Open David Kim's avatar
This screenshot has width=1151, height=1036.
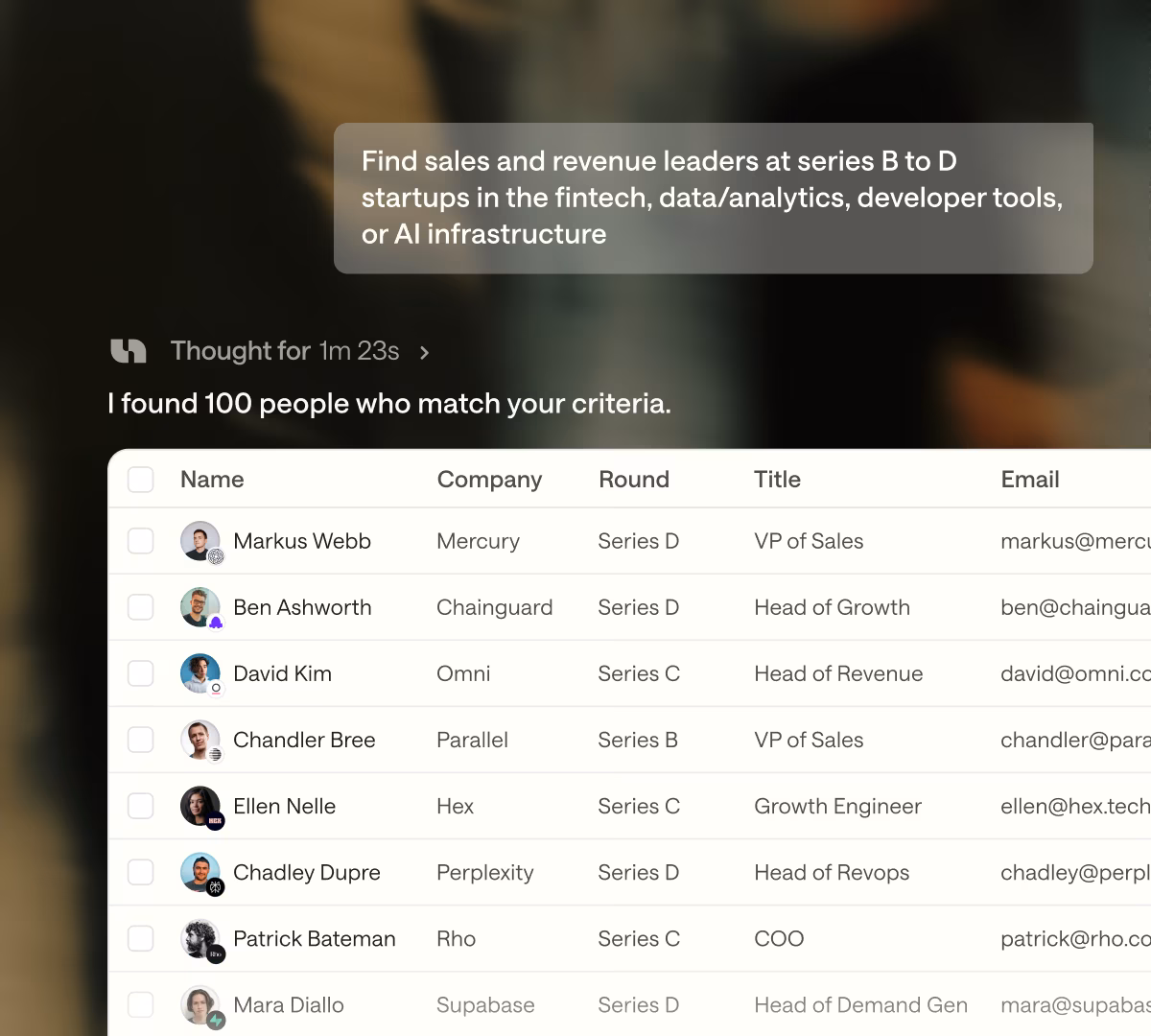[x=200, y=673]
